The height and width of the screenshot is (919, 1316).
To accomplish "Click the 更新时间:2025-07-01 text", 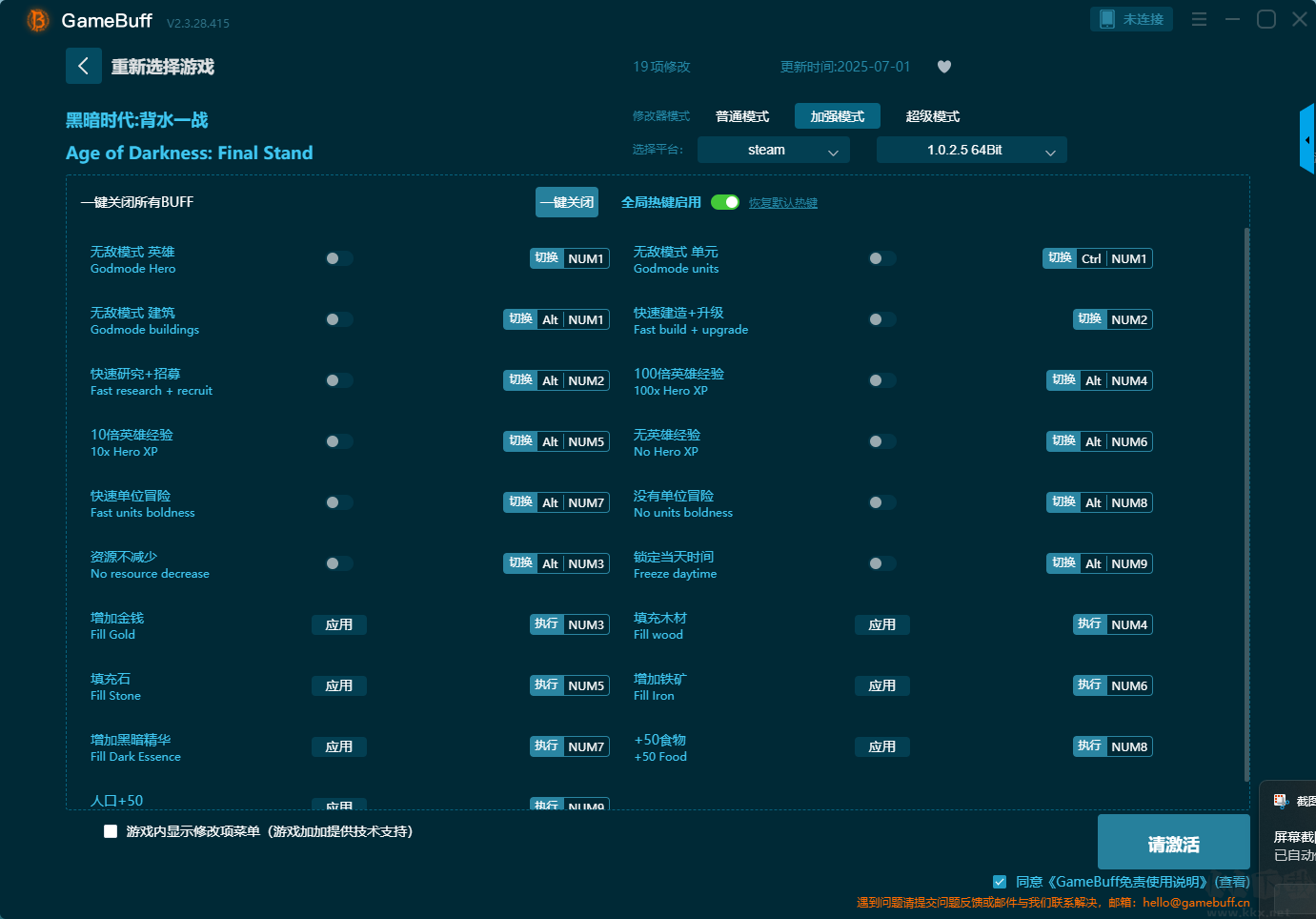I will (845, 67).
